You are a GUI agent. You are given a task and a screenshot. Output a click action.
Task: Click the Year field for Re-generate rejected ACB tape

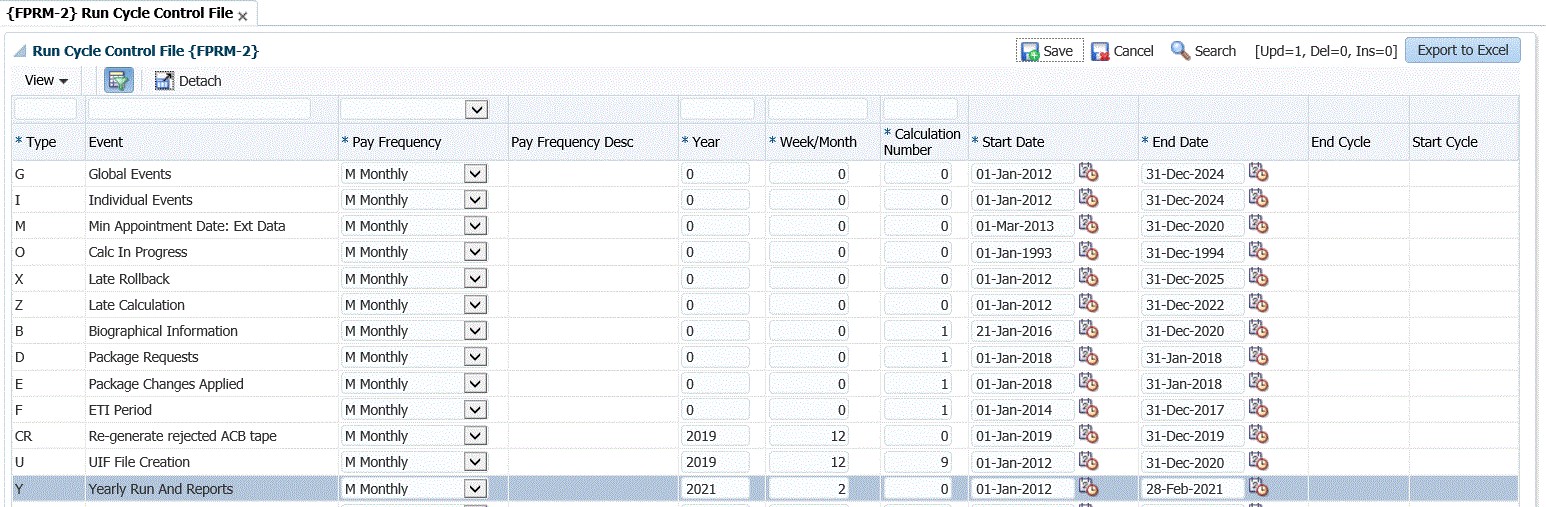(715, 436)
